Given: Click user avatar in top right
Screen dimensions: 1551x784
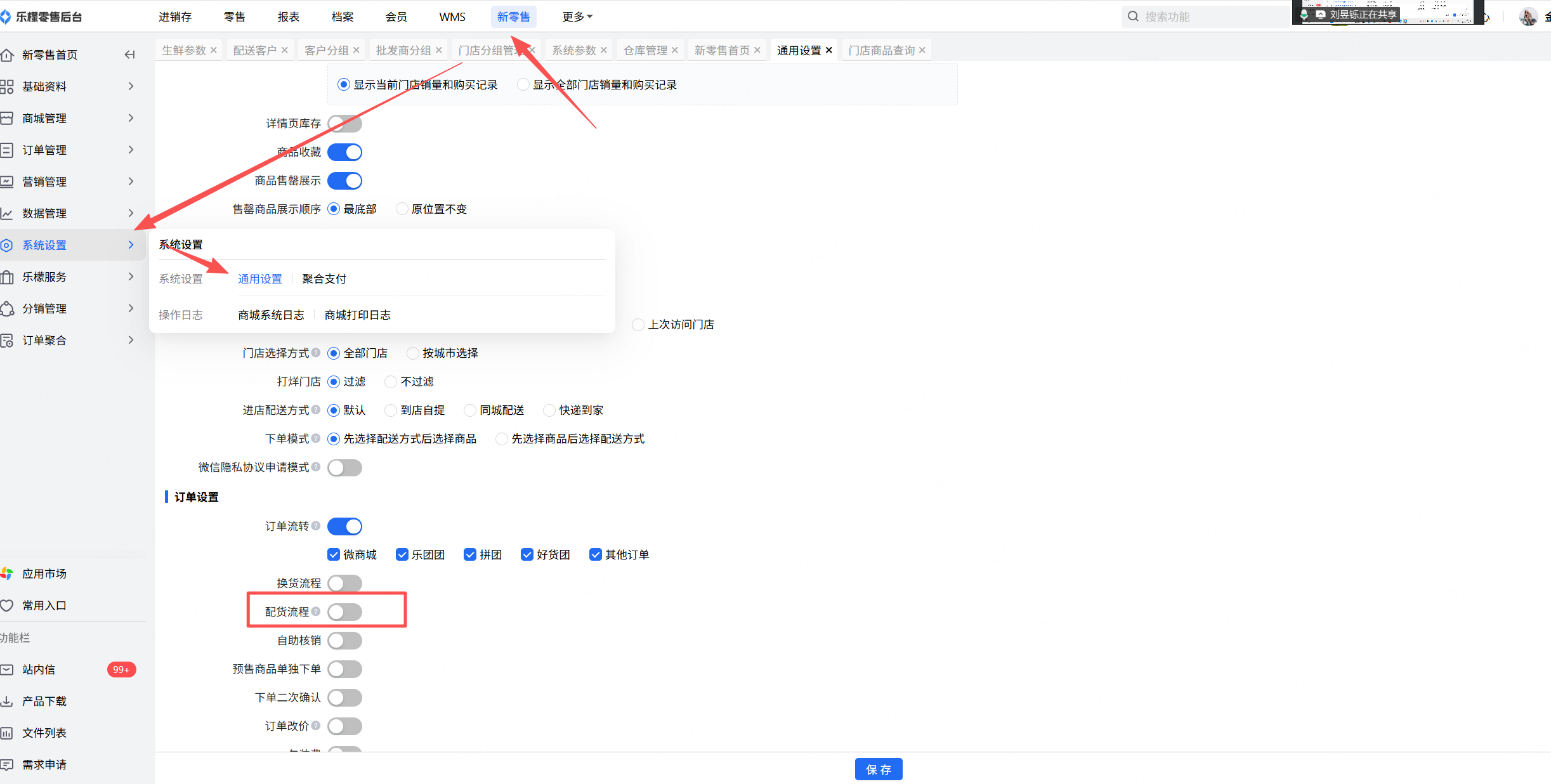Looking at the screenshot, I should click(1528, 16).
